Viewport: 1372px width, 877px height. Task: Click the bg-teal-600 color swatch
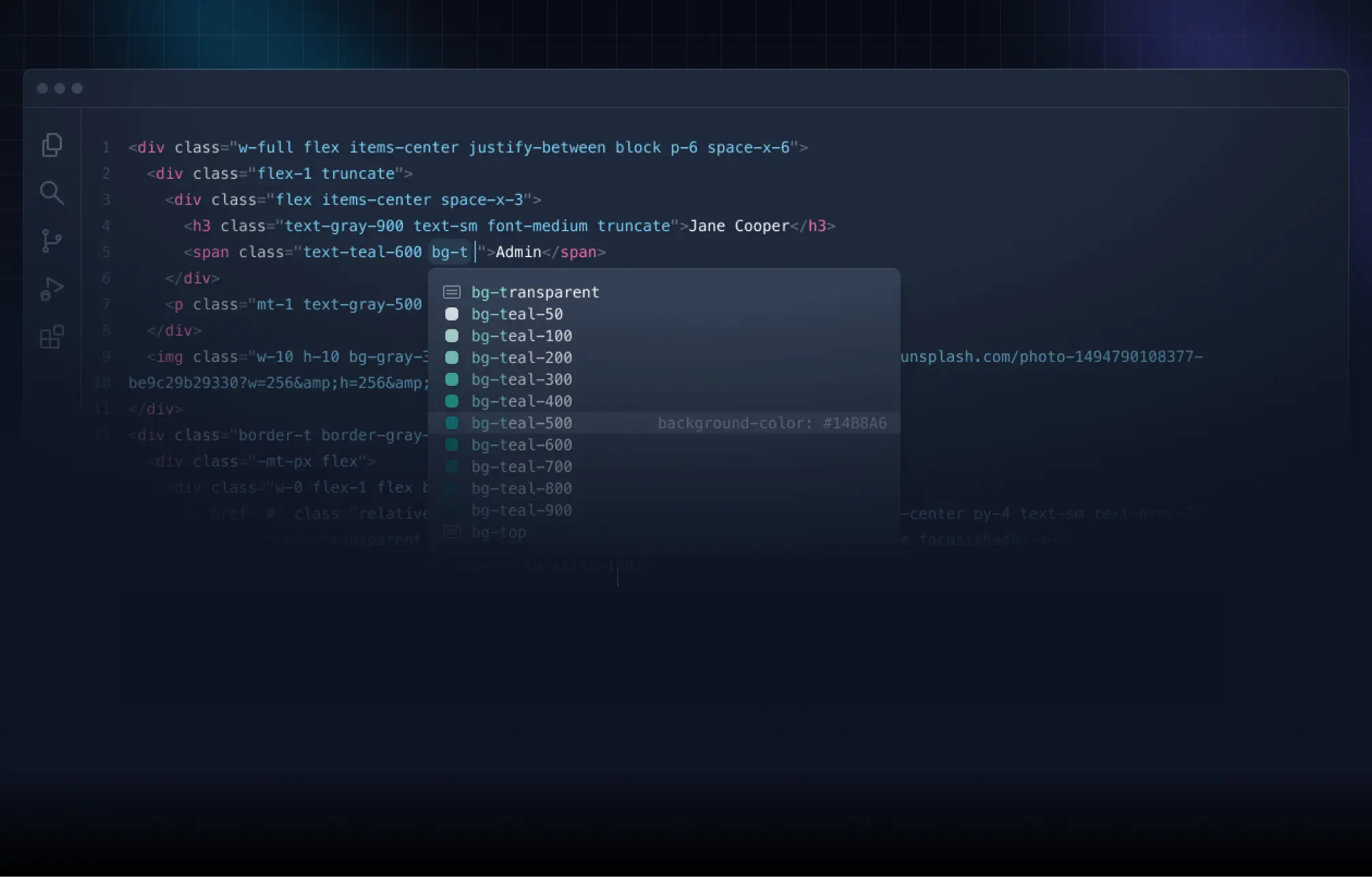(x=452, y=445)
